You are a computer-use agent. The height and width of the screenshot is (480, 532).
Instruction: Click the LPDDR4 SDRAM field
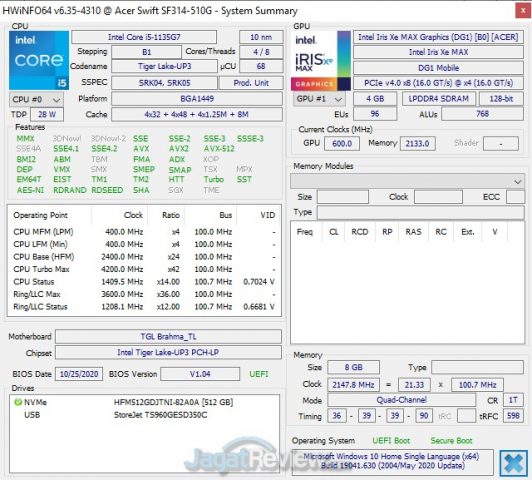pyautogui.click(x=439, y=99)
